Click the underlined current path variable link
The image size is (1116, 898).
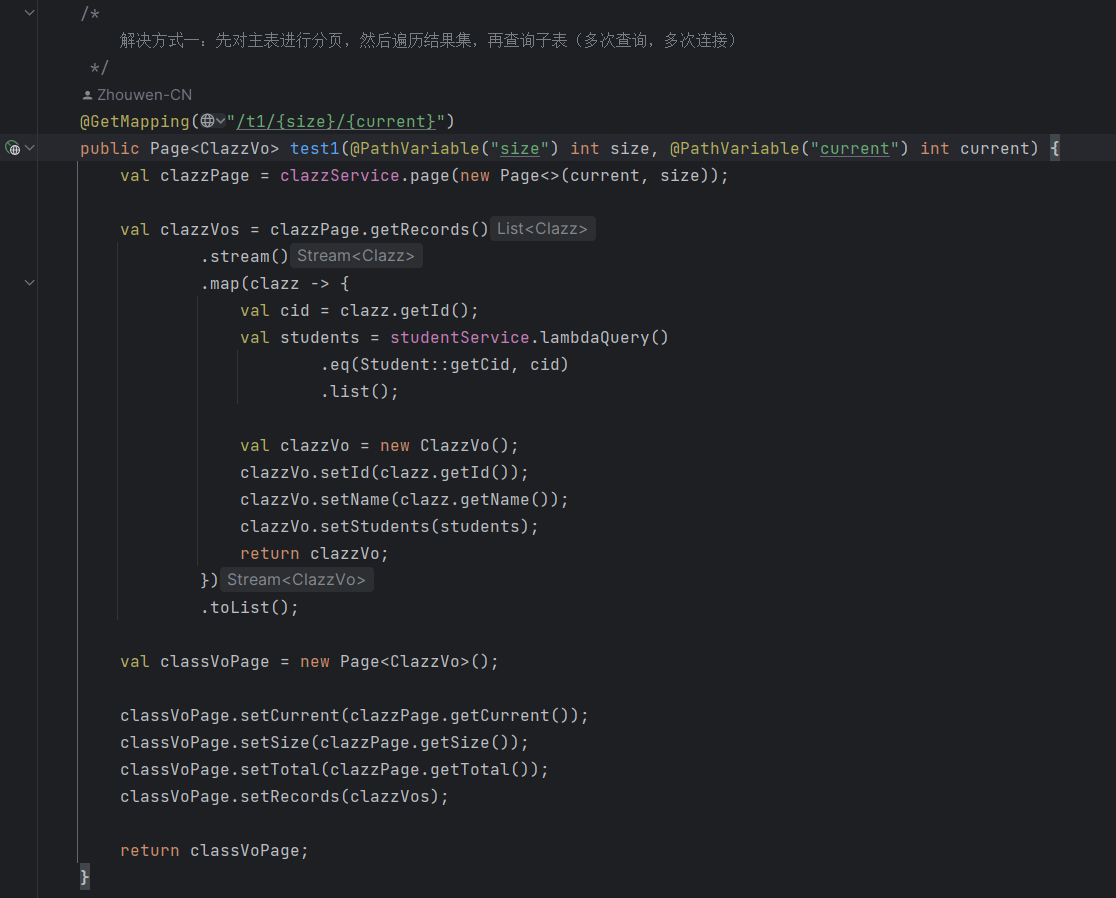pos(855,147)
